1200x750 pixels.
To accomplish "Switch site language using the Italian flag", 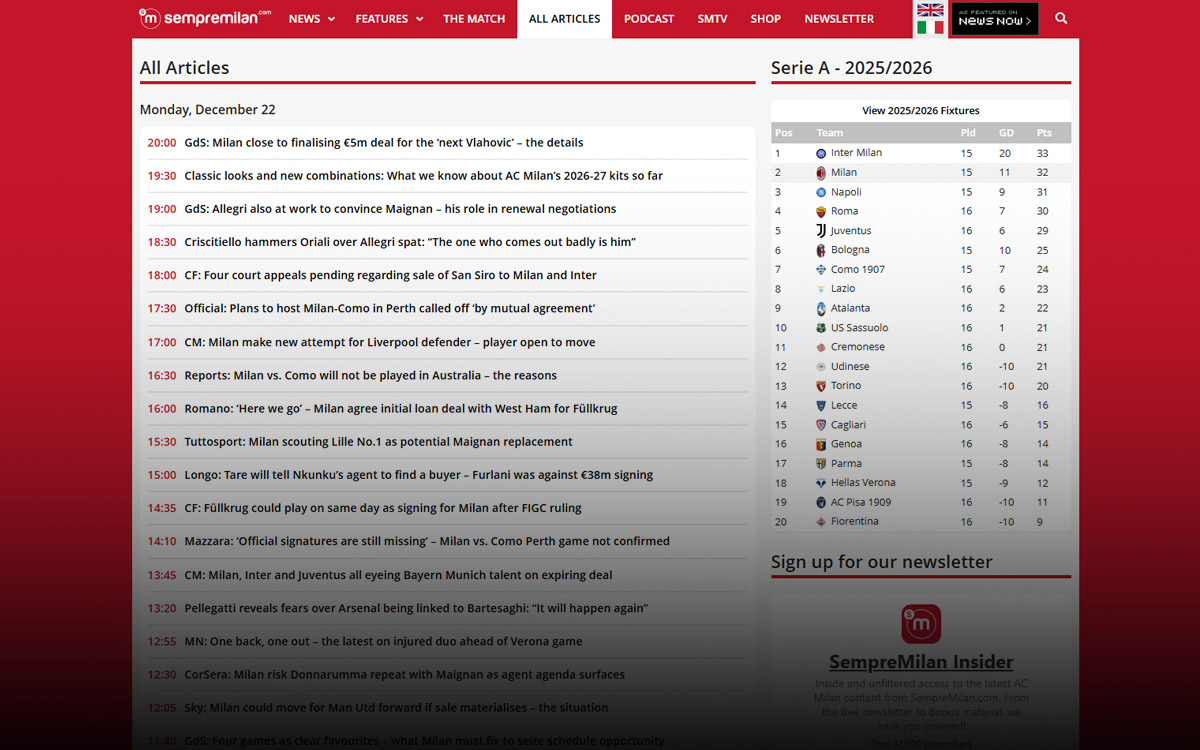I will point(930,28).
